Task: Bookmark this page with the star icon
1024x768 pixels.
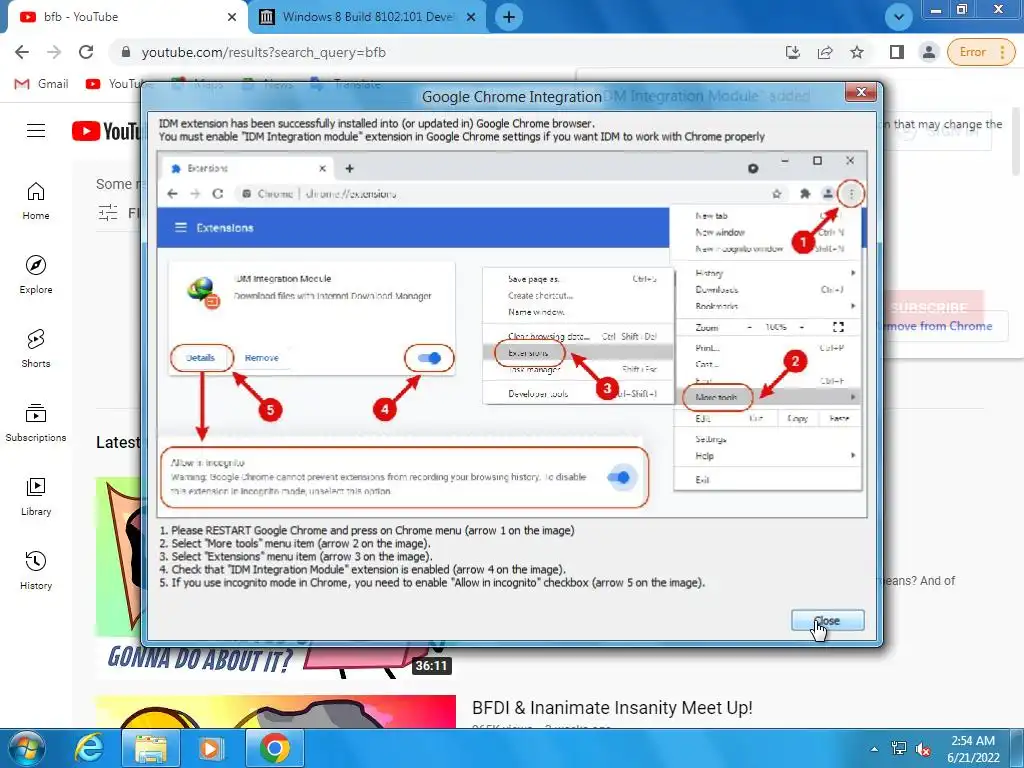Action: tap(857, 52)
